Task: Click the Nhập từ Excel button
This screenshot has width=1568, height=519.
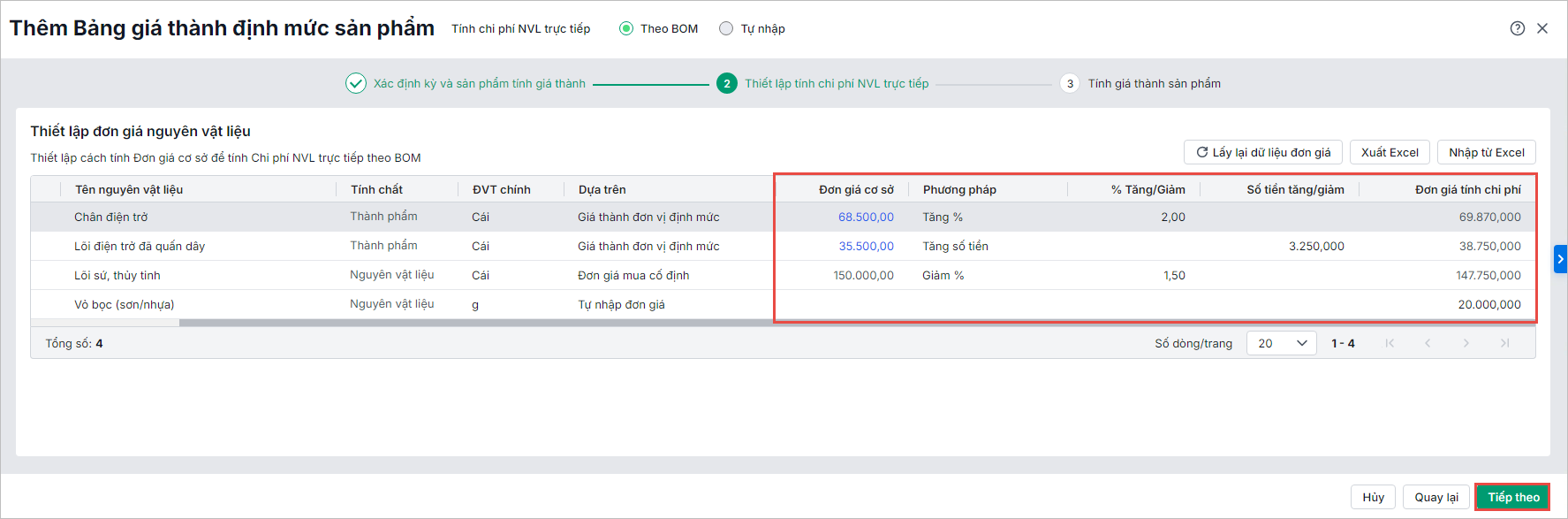Action: [1486, 152]
